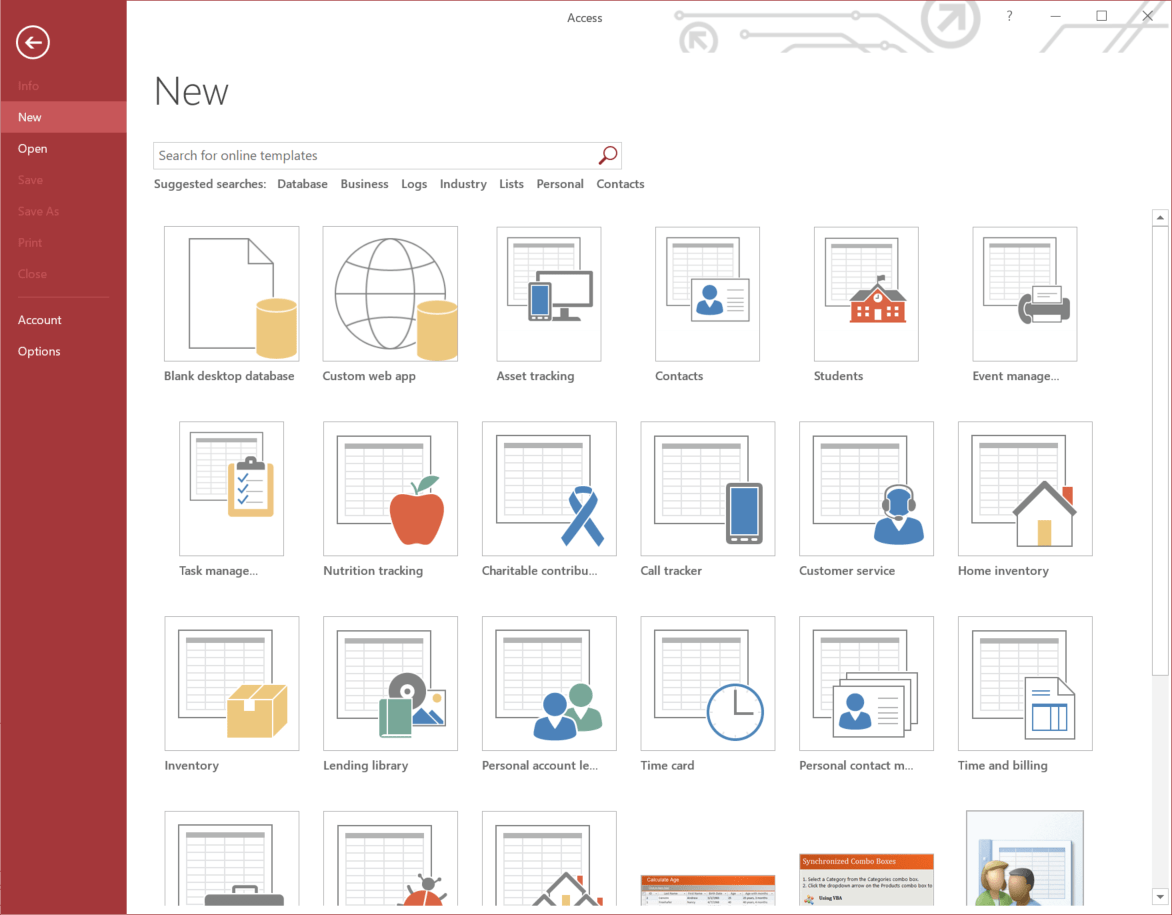
Task: Open the Time and billing template
Action: click(x=1026, y=683)
